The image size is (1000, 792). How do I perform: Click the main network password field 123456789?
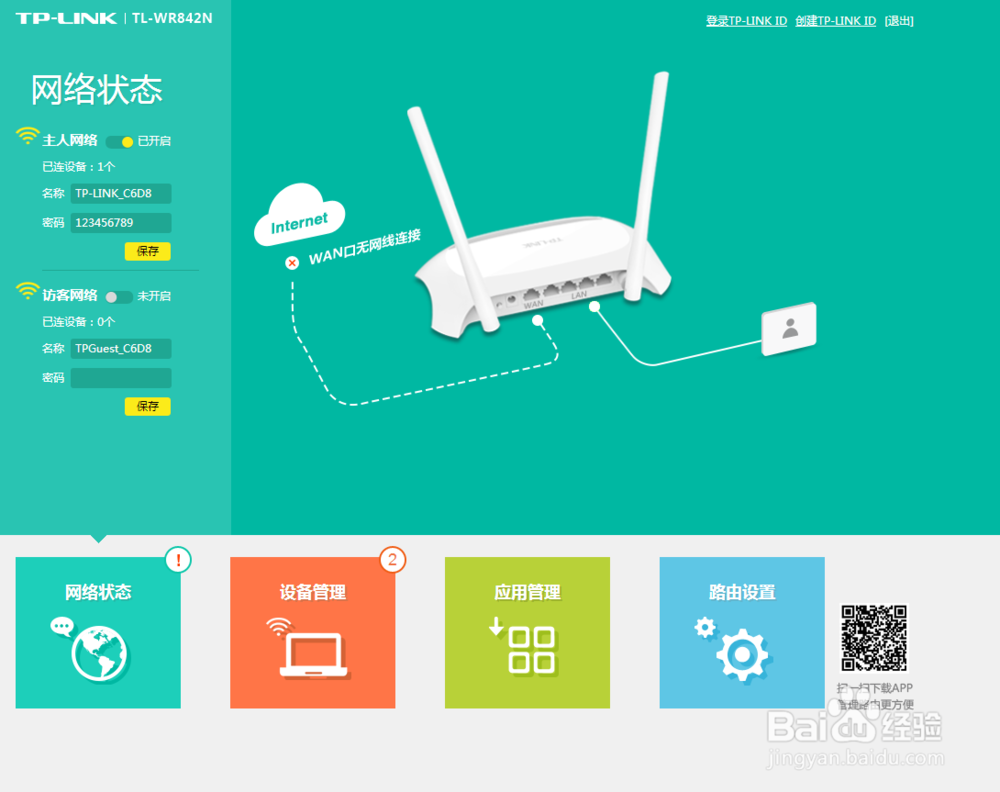pyautogui.click(x=121, y=223)
